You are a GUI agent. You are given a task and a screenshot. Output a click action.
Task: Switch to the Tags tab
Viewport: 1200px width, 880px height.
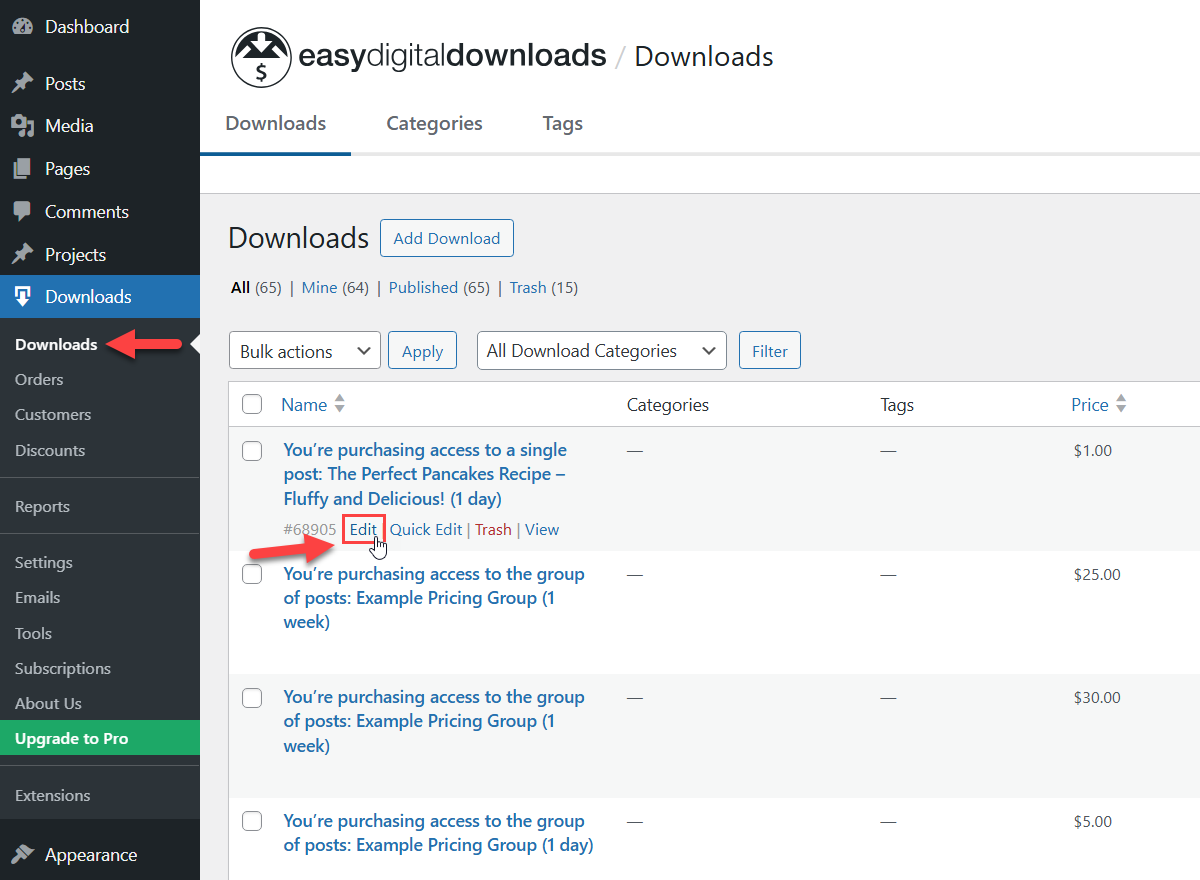(562, 123)
